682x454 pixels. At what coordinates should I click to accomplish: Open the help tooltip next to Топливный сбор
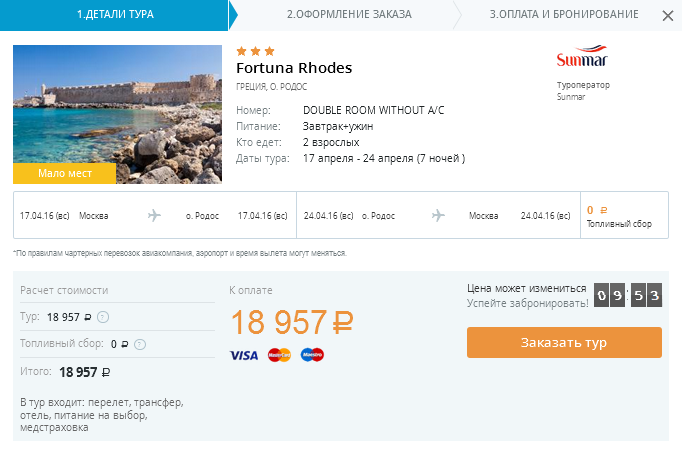click(x=140, y=344)
